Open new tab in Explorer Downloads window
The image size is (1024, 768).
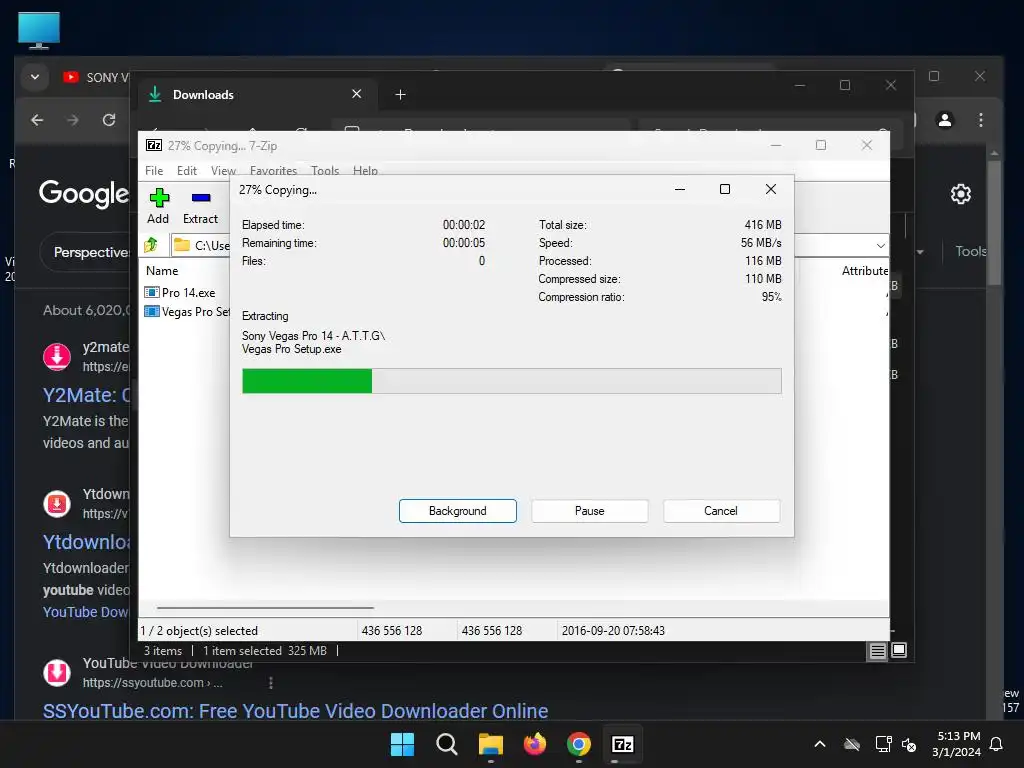[400, 95]
